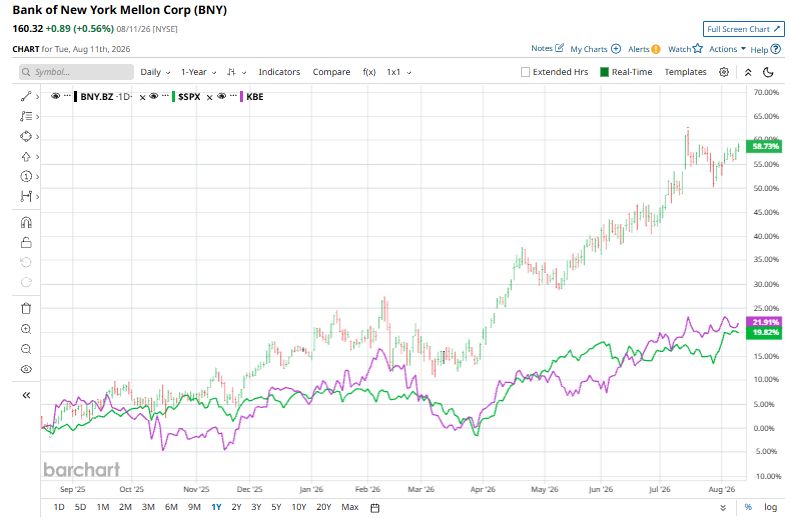
Task: Click the black BNY.BZ color swatch
Action: pyautogui.click(x=76, y=96)
